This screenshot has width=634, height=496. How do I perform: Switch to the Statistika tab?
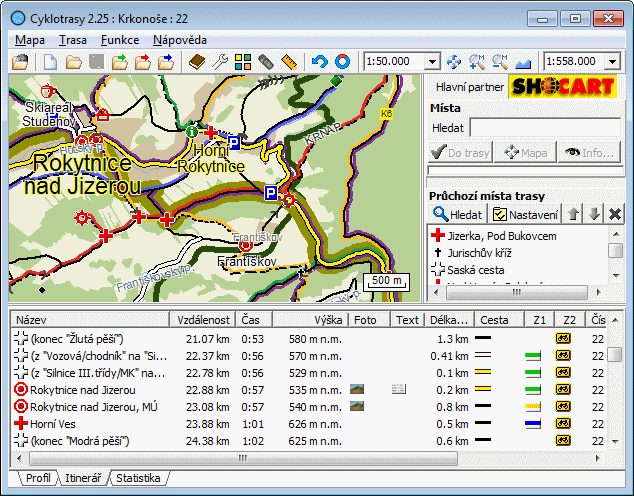coord(137,478)
